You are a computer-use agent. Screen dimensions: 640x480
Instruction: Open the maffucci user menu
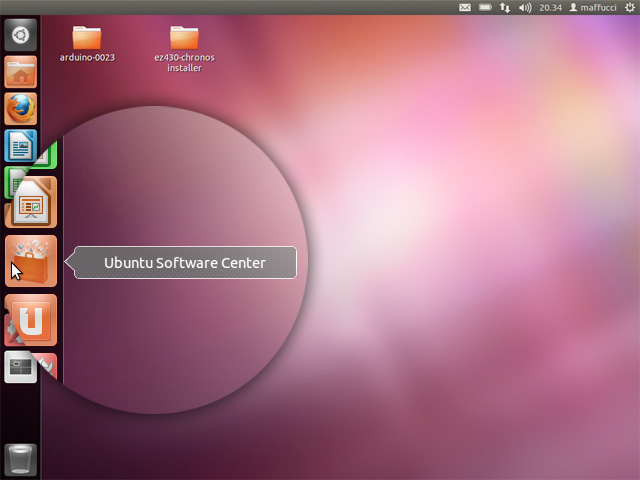pos(592,7)
